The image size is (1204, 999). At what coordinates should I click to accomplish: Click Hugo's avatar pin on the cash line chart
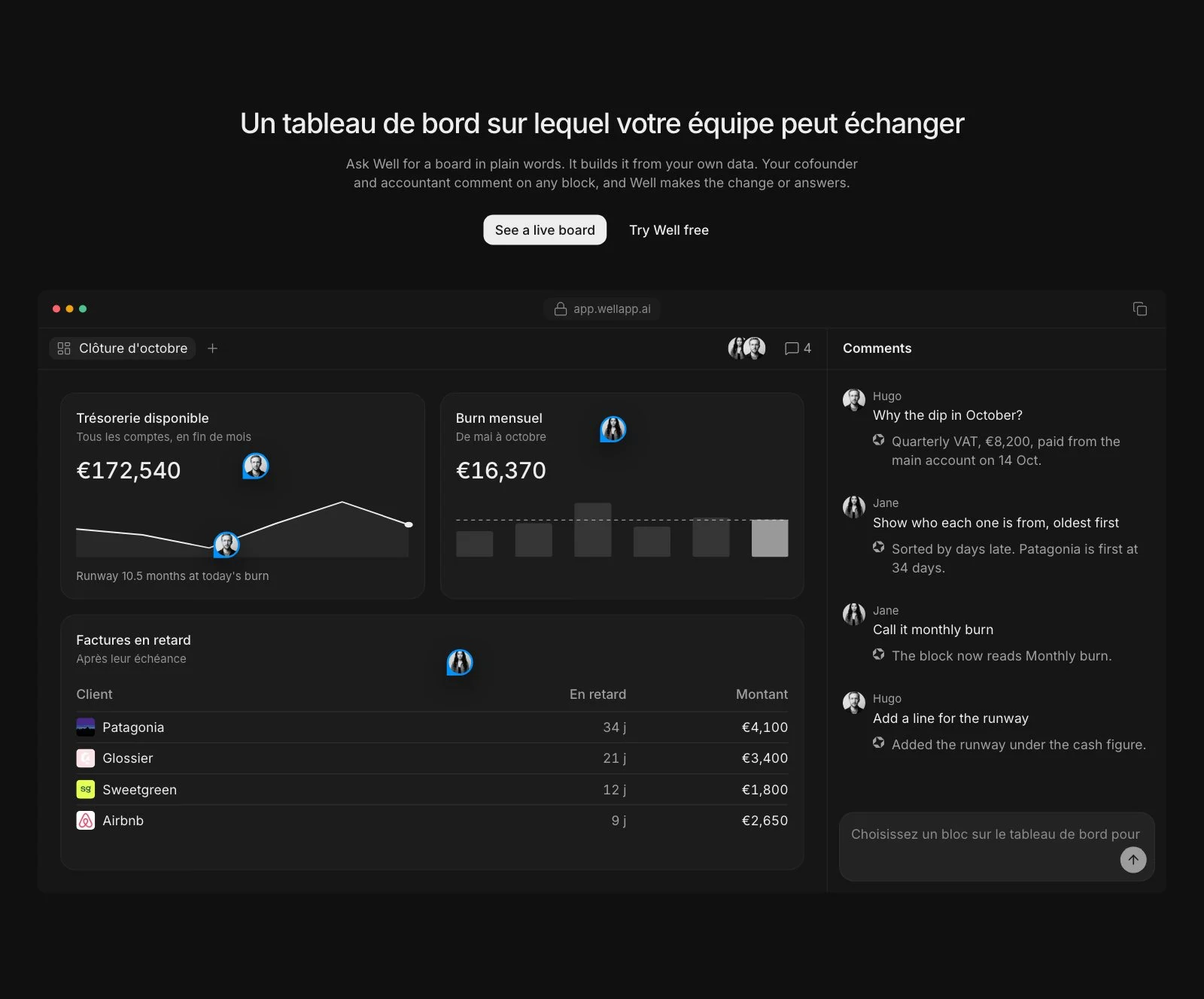click(x=227, y=544)
